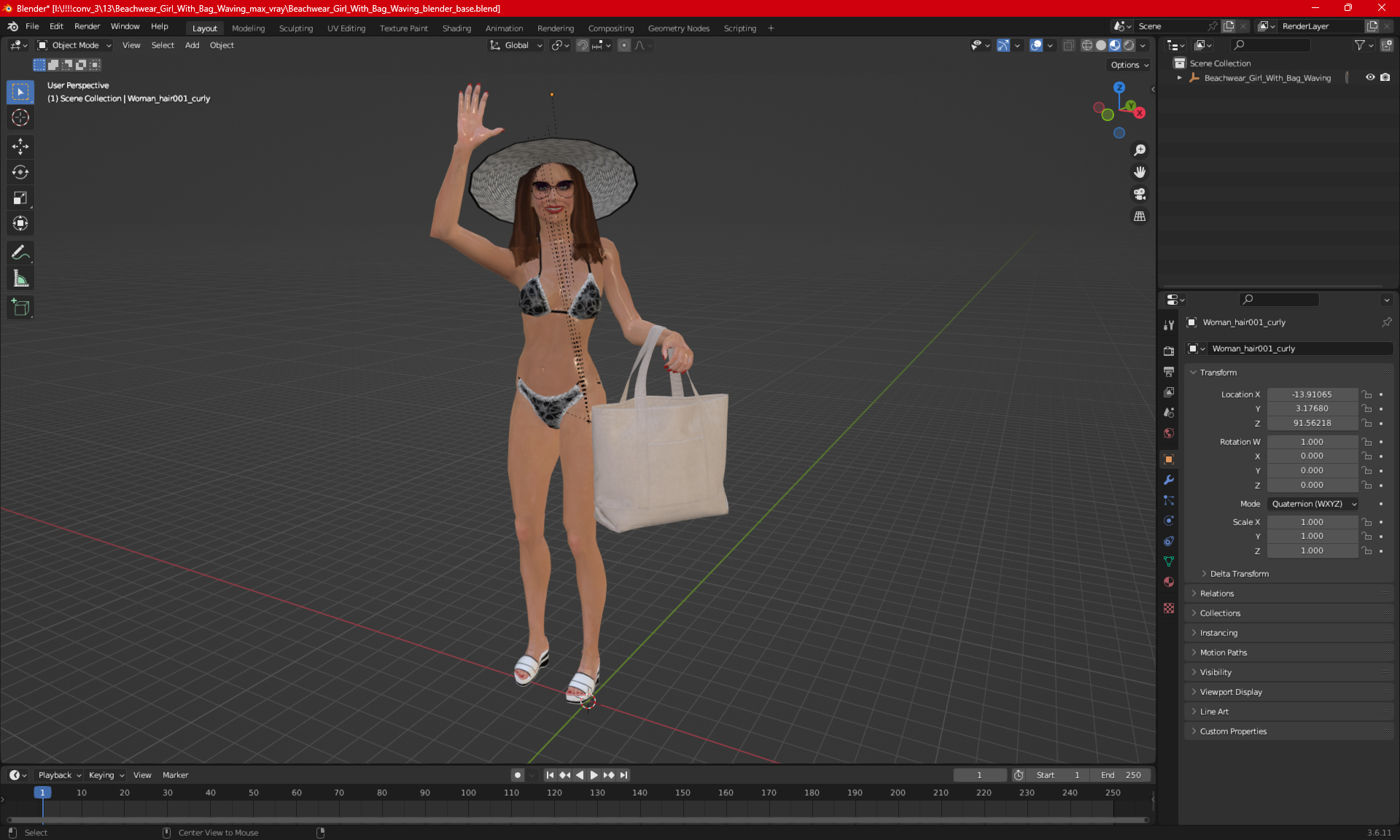This screenshot has width=1400, height=840.
Task: Select the Move tool
Action: pyautogui.click(x=20, y=147)
